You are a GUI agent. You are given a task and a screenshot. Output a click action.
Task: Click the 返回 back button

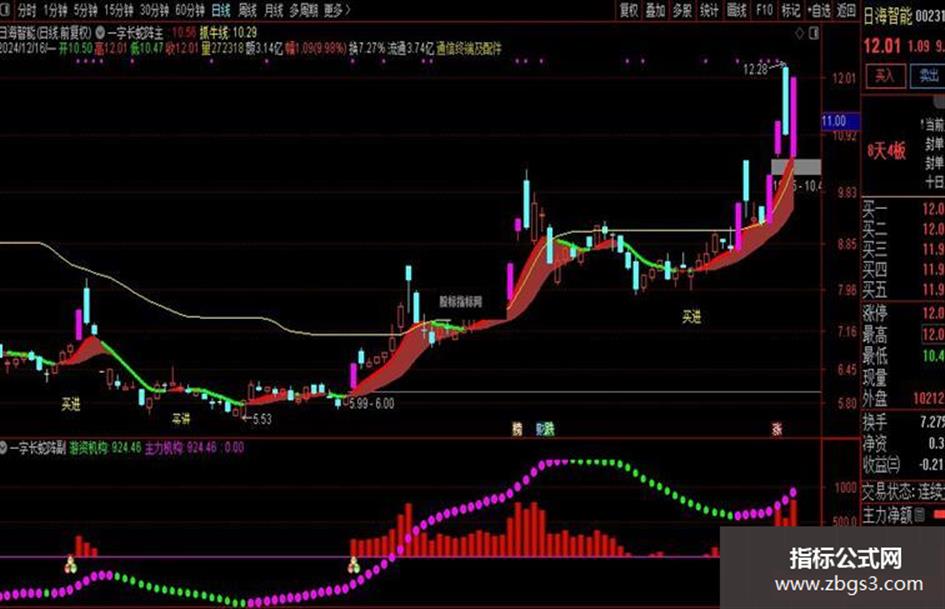pos(846,10)
